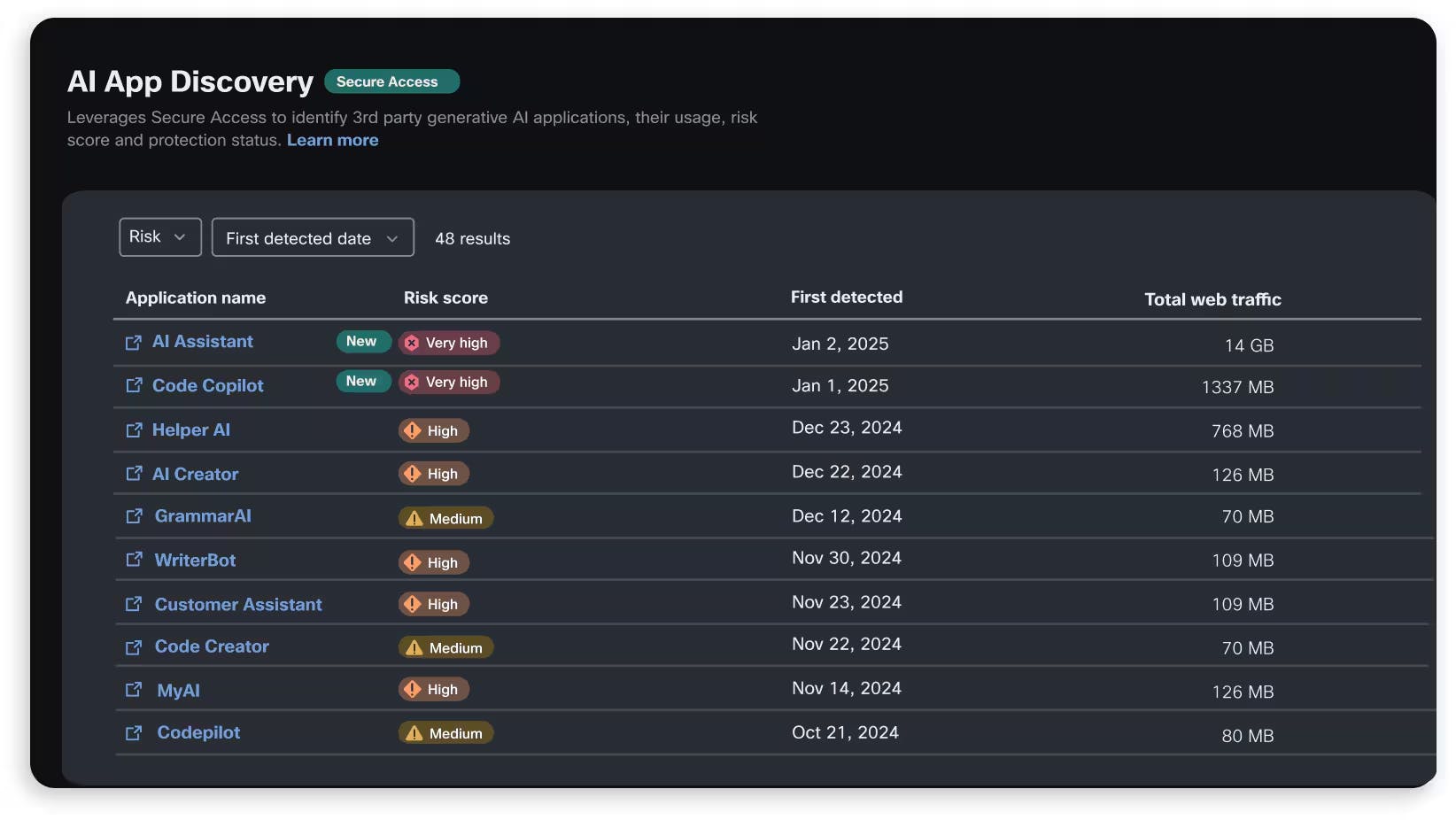This screenshot has height=820, width=1456.
Task: Click the High risk icon for AI Creator
Action: click(411, 474)
